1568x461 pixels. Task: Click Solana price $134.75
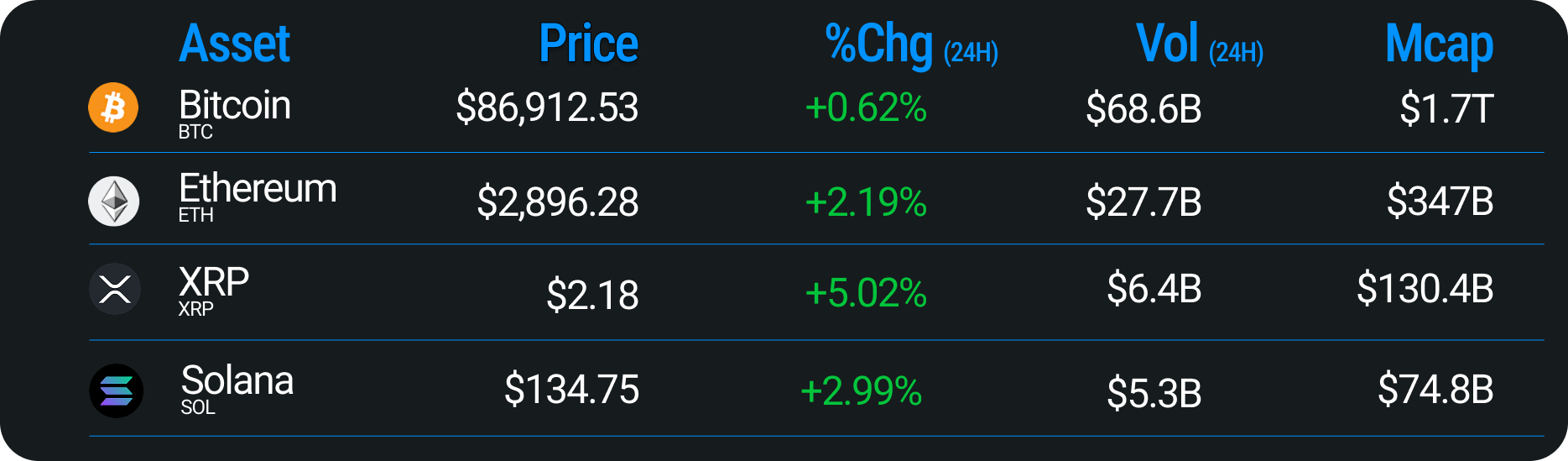tap(571, 390)
